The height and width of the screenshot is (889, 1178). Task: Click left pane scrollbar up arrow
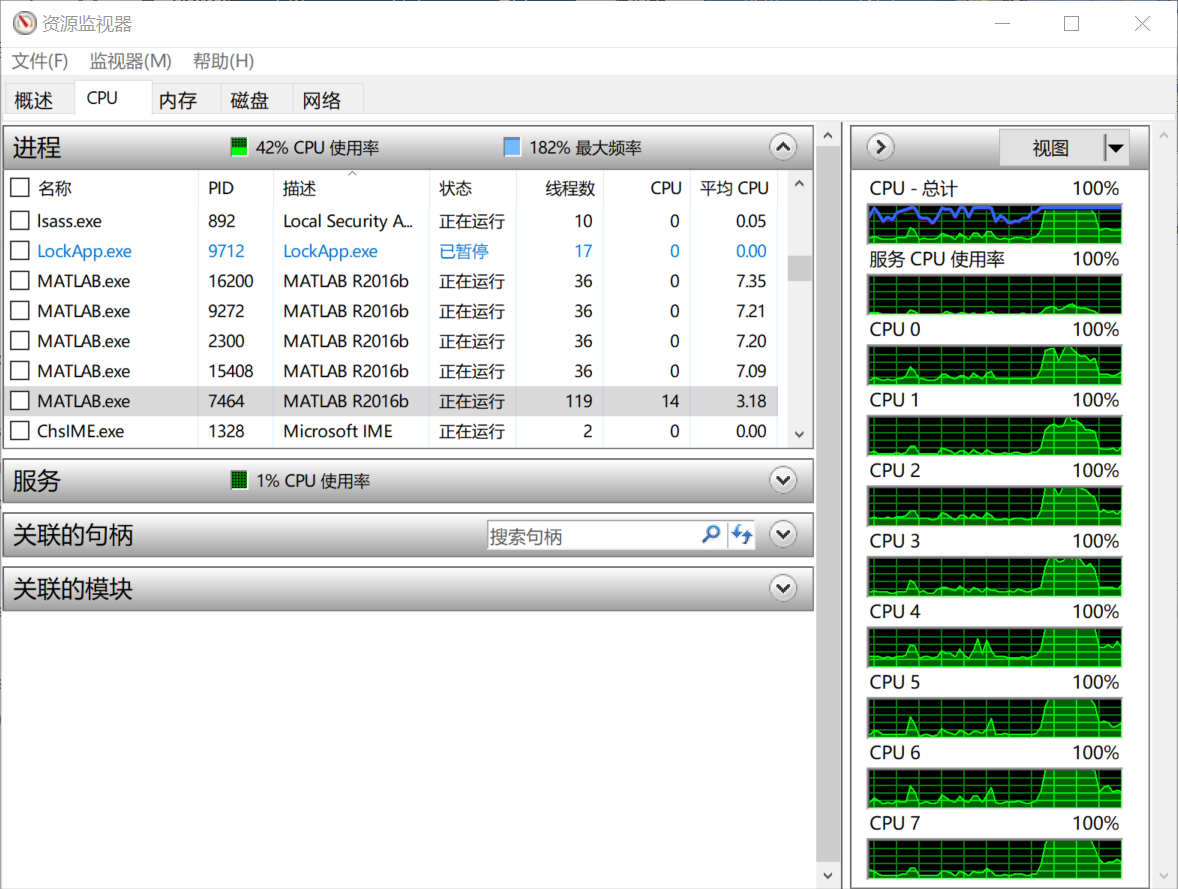[x=828, y=136]
